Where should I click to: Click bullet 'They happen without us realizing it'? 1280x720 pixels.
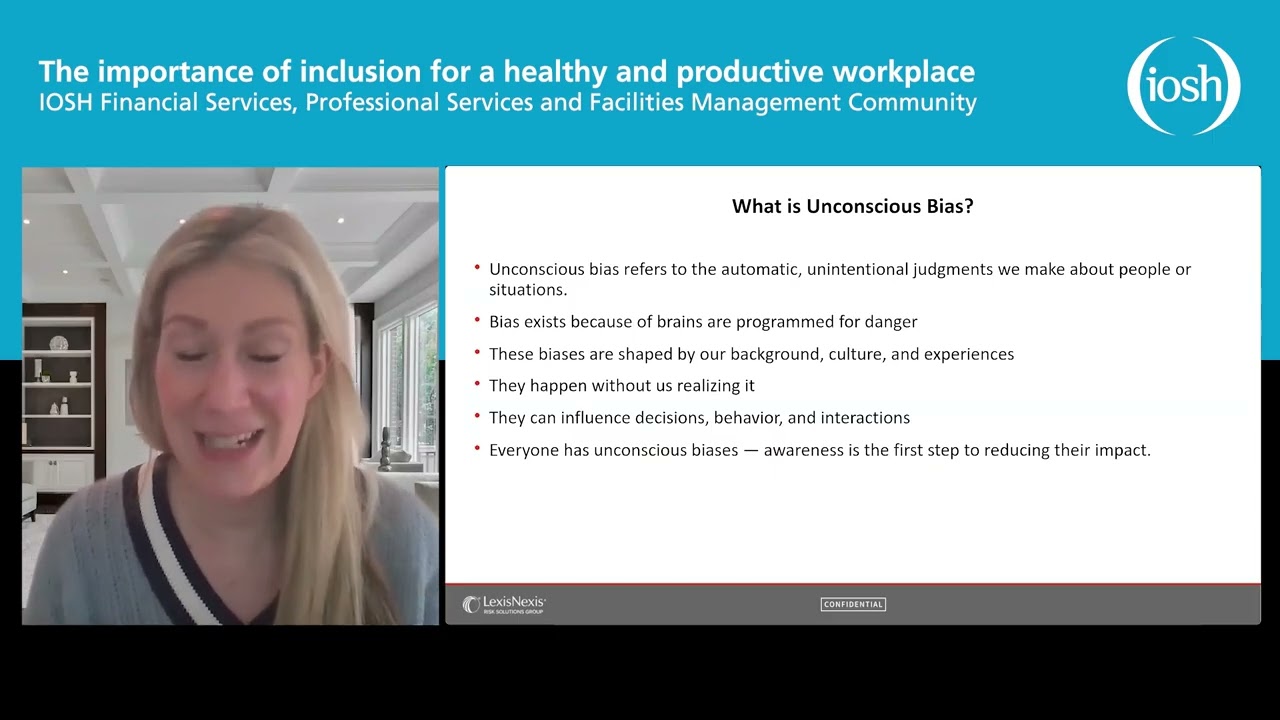[621, 386]
